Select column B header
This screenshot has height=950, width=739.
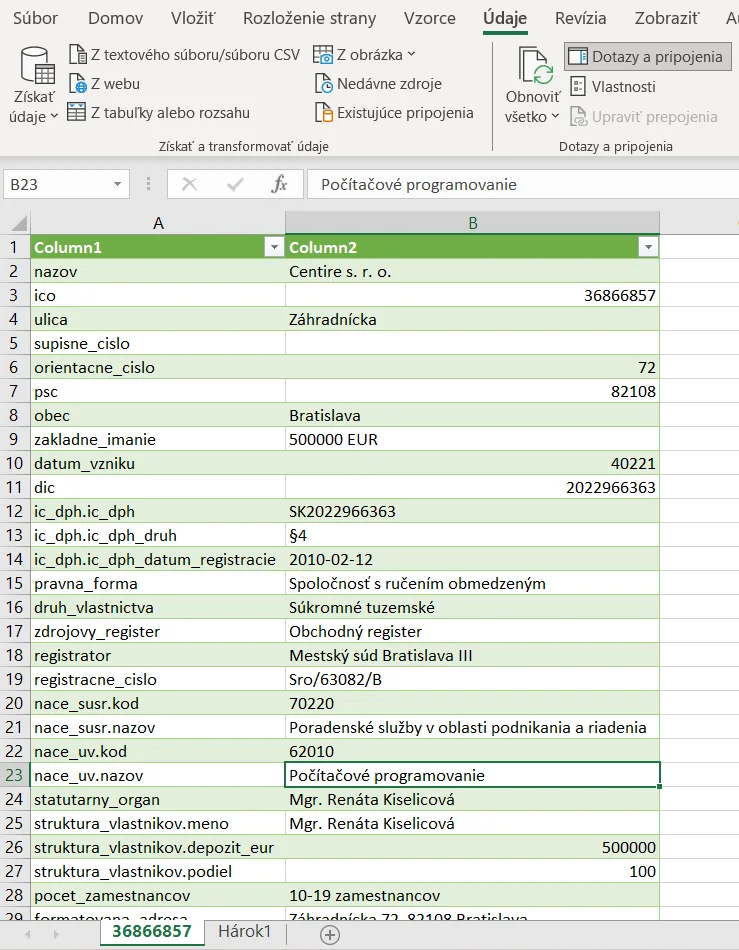click(x=472, y=223)
